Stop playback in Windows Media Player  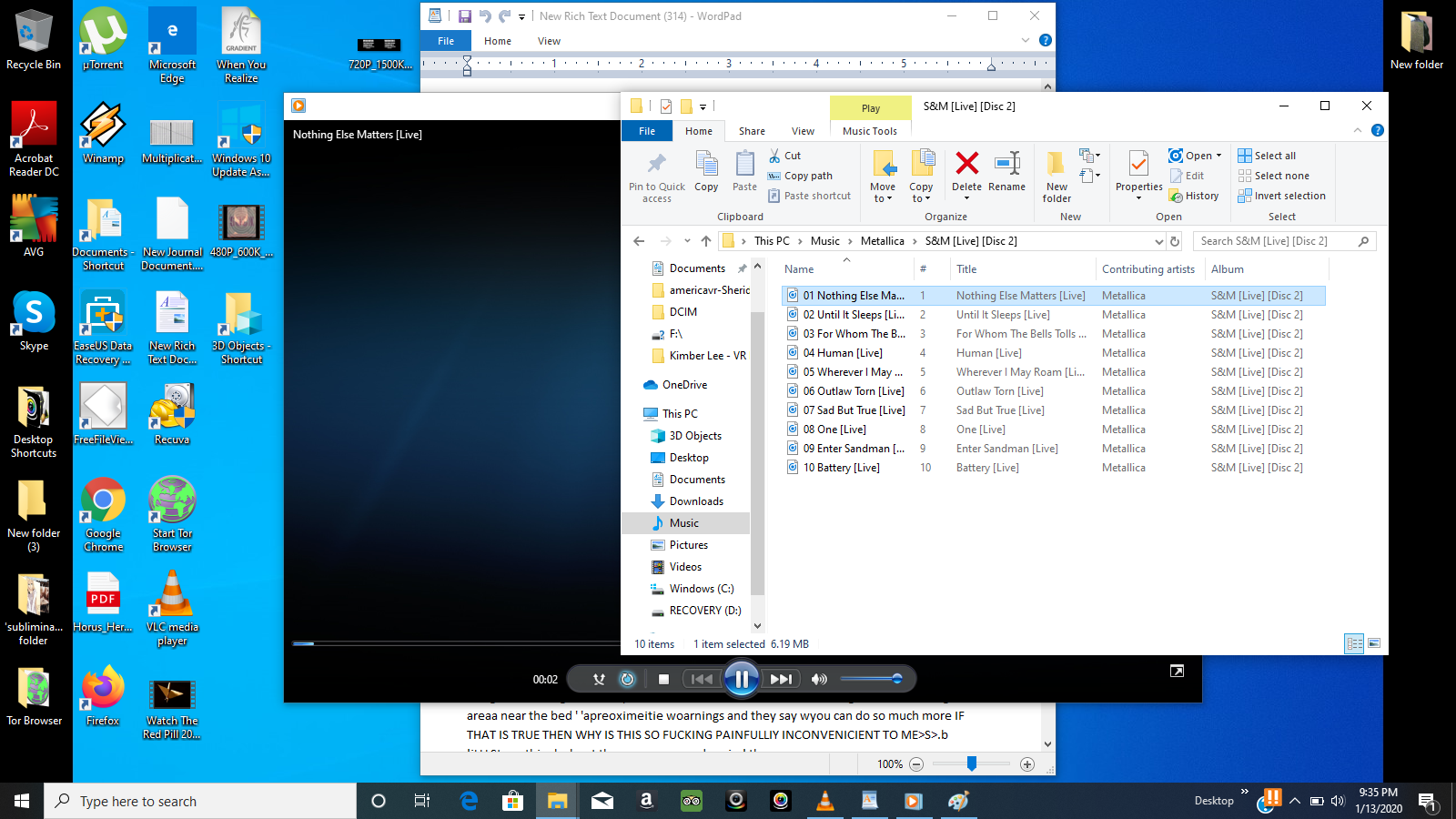[x=663, y=679]
